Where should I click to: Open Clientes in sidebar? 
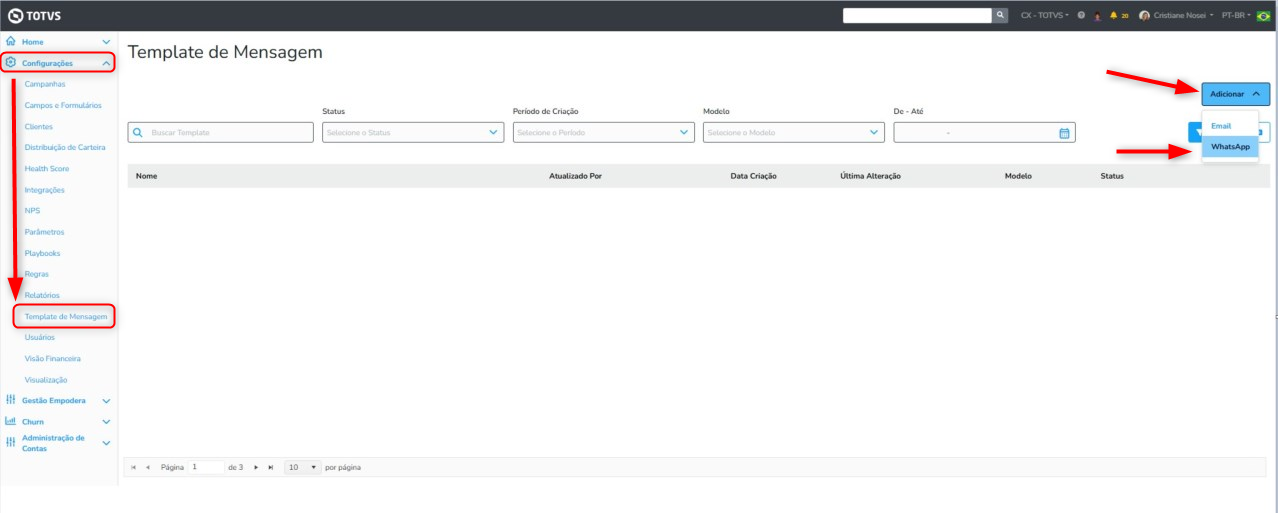[39, 127]
